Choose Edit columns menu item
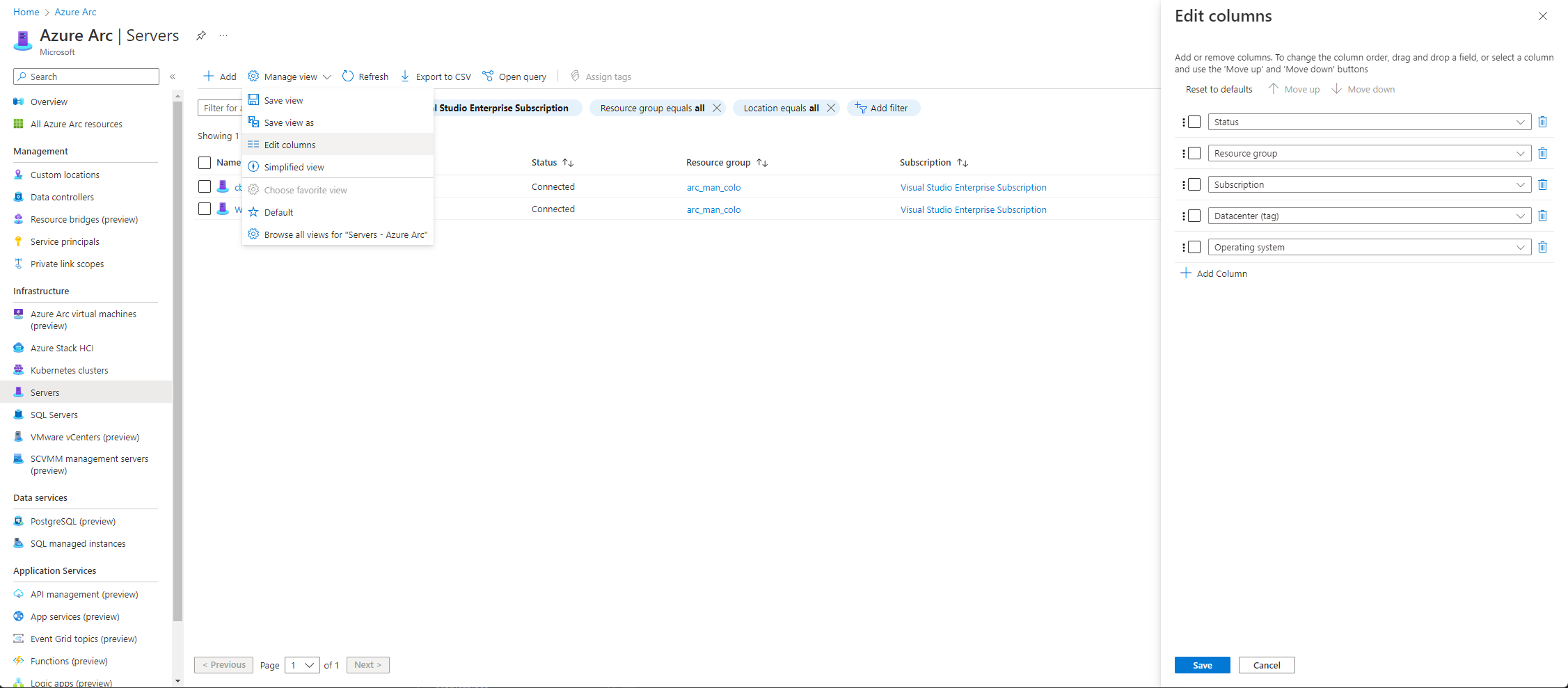 point(338,145)
